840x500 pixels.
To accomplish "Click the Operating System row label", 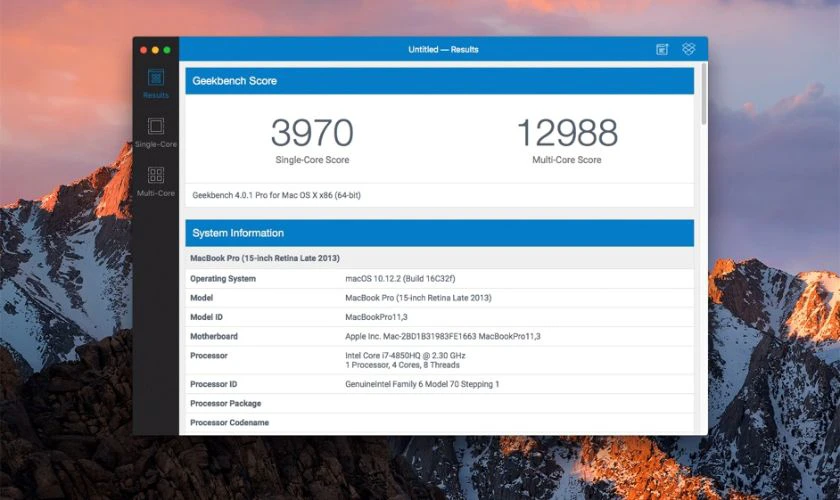I will 223,279.
